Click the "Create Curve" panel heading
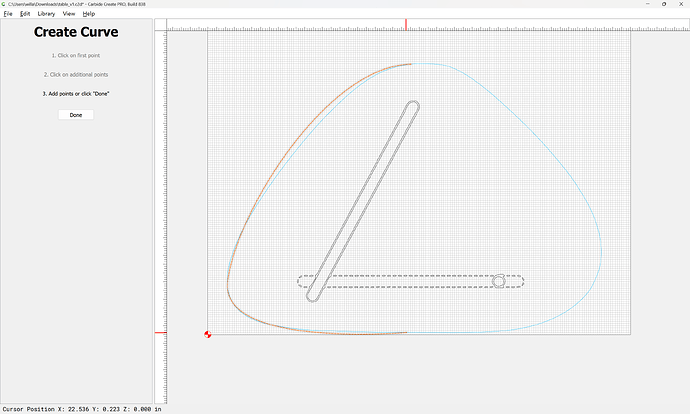The width and height of the screenshot is (690, 414). pyautogui.click(x=76, y=32)
